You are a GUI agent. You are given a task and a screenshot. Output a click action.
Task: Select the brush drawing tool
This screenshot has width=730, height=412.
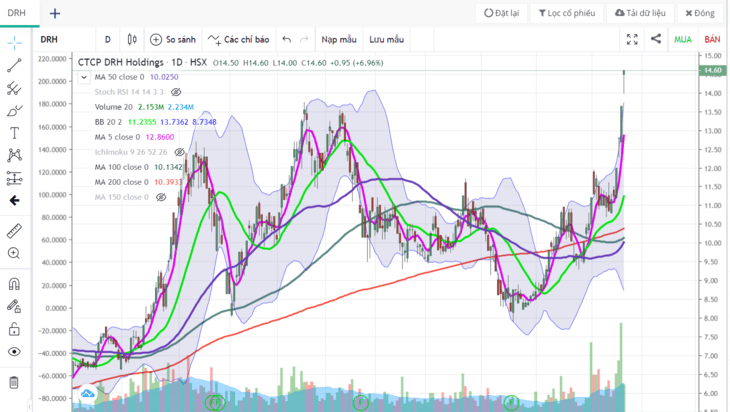coord(14,111)
